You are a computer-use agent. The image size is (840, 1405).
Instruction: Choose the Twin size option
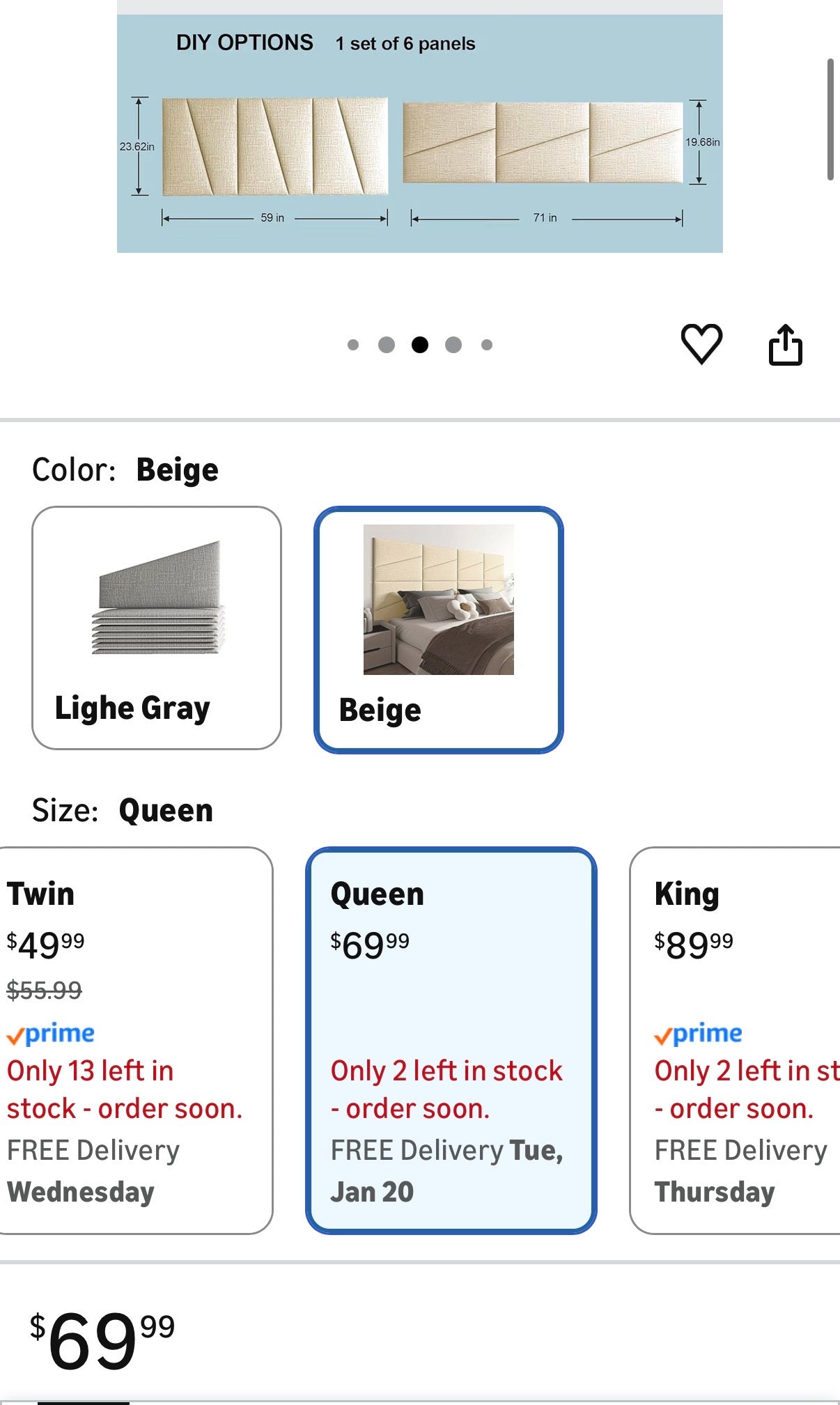click(x=134, y=1040)
